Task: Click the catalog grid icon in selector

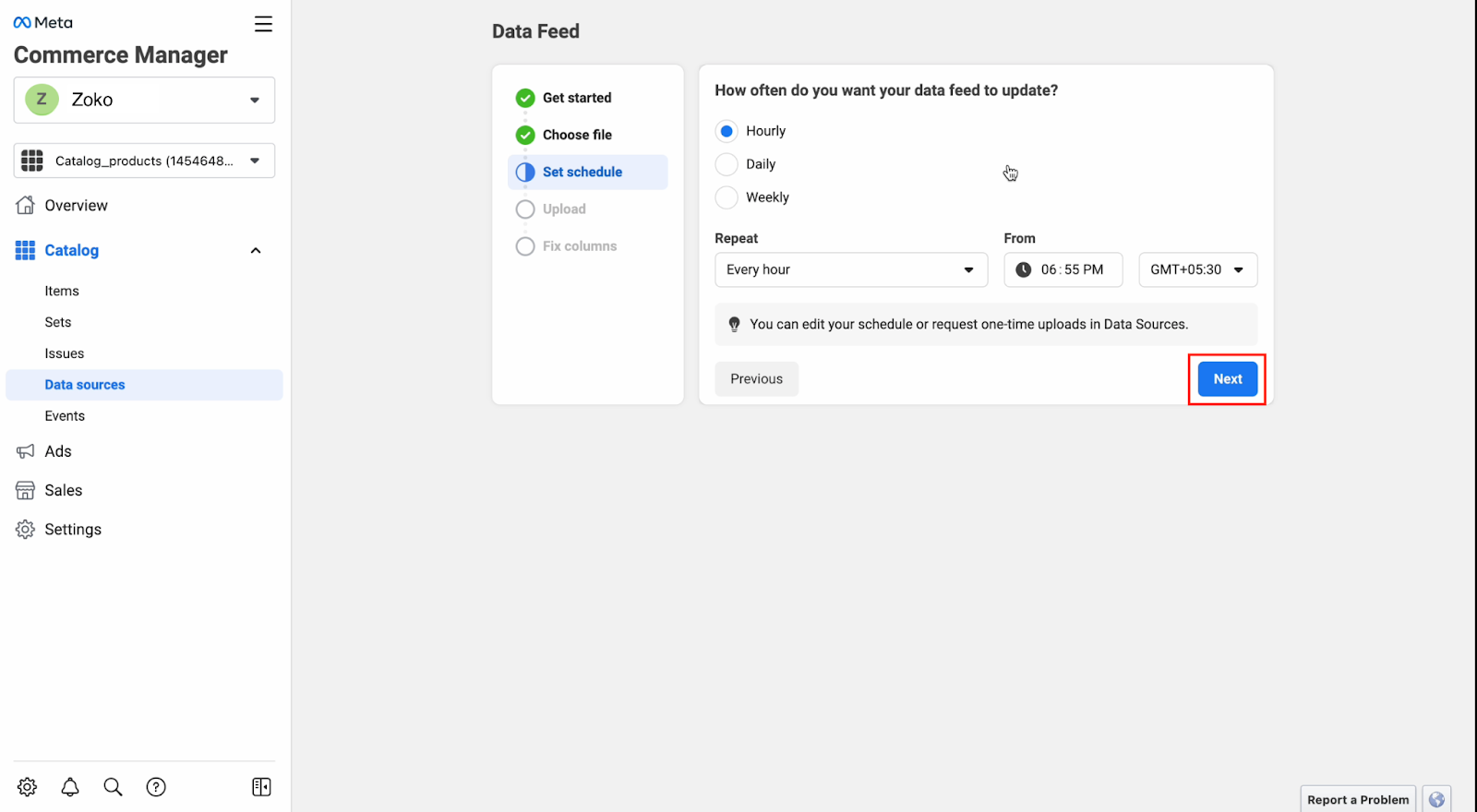Action: 32,161
